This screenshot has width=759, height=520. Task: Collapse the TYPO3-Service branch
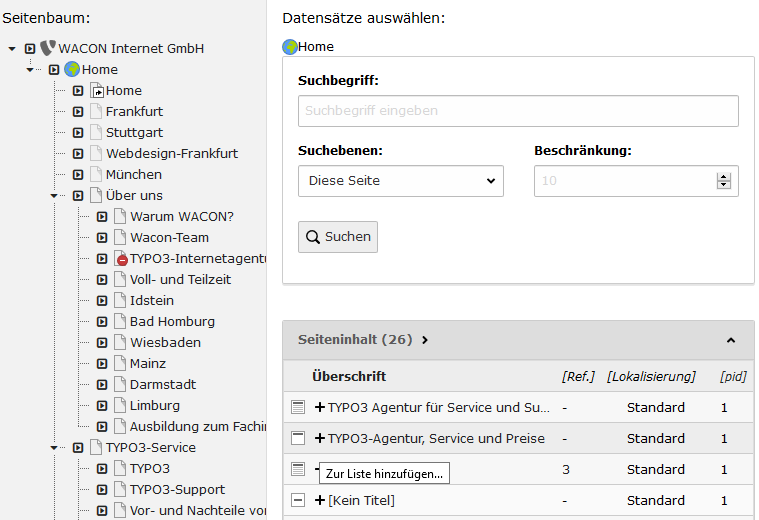pos(54,448)
